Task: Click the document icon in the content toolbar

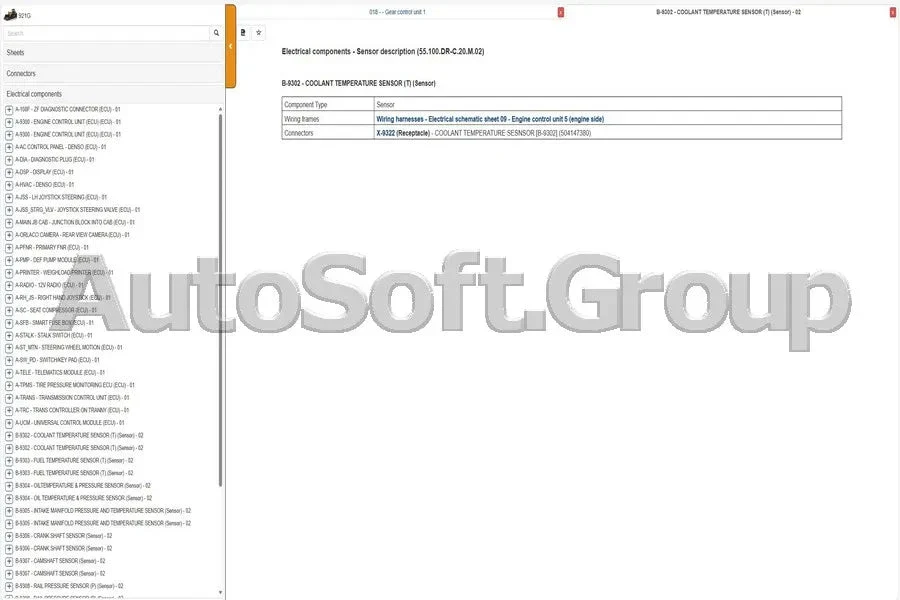Action: (243, 32)
